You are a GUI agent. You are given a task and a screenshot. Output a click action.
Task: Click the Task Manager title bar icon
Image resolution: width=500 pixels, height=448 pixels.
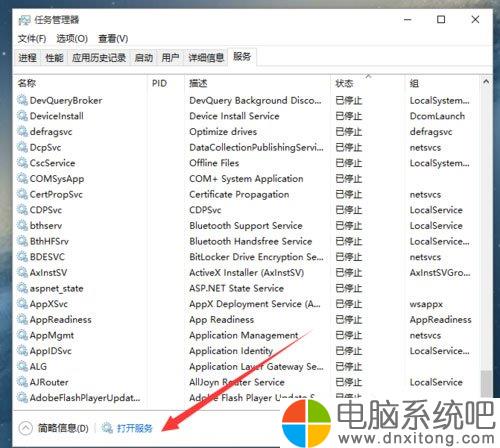[24, 20]
